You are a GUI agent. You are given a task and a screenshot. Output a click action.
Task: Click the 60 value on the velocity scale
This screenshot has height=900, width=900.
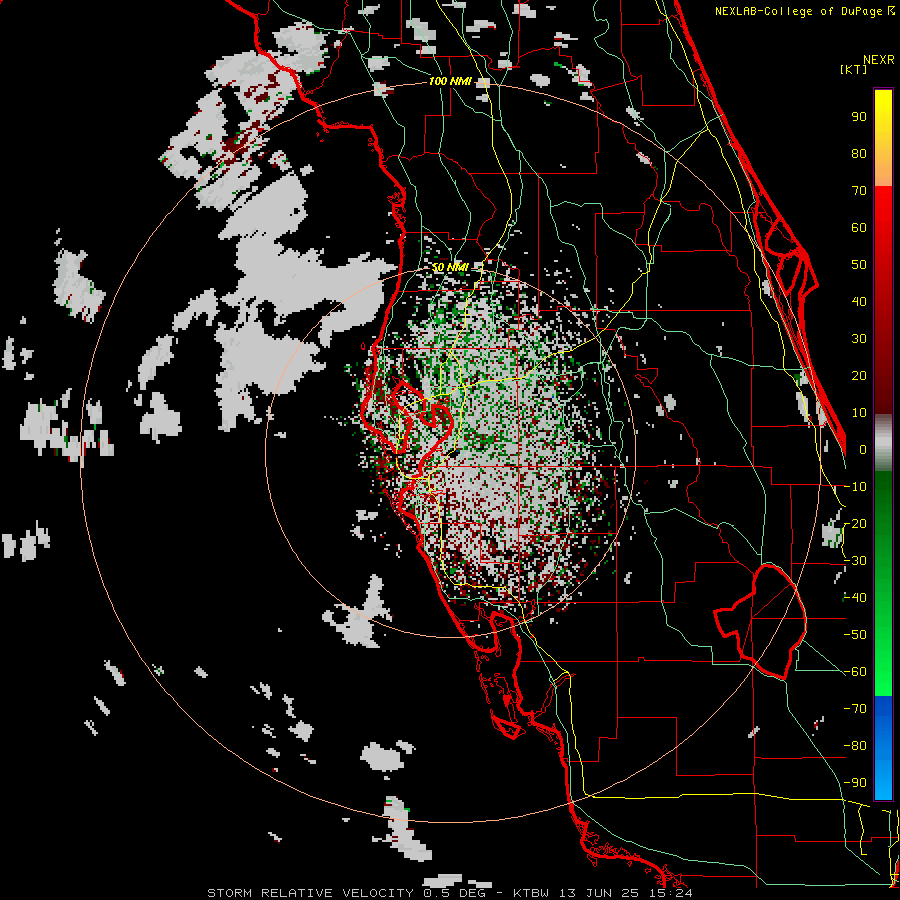click(x=859, y=228)
